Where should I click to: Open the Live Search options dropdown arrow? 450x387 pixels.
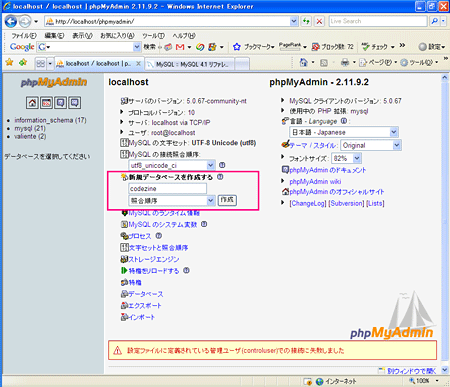443,21
